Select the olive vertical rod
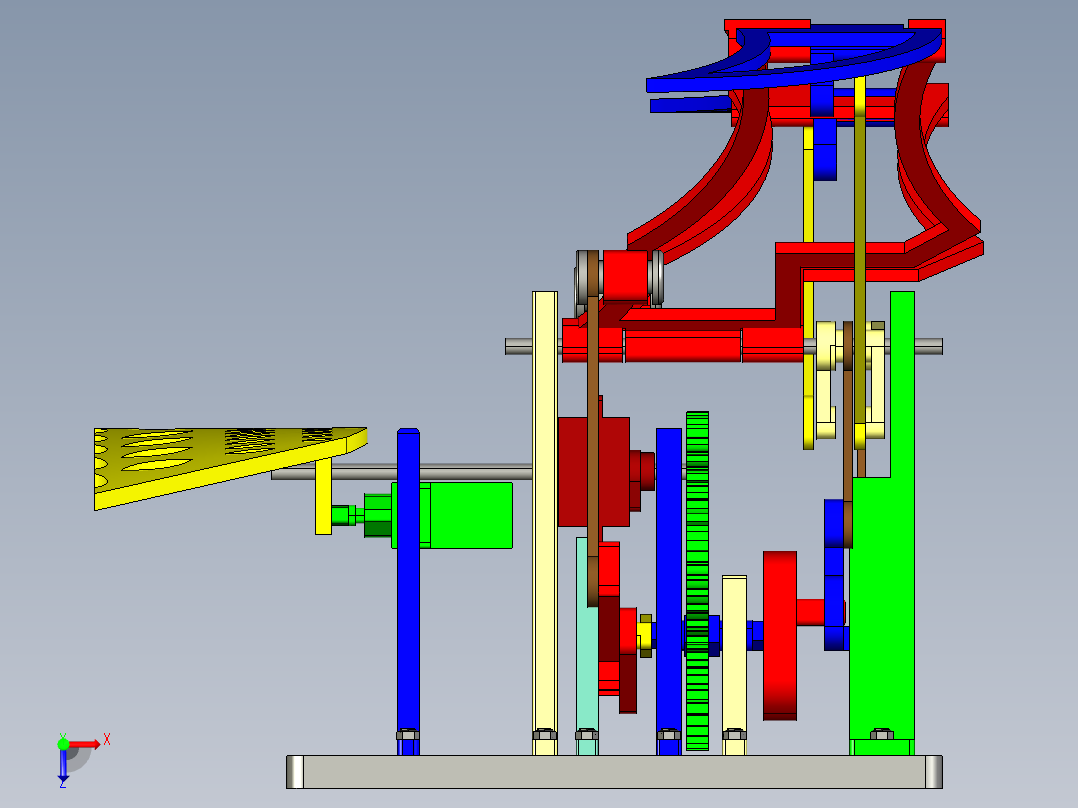This screenshot has width=1078, height=808. tap(859, 261)
